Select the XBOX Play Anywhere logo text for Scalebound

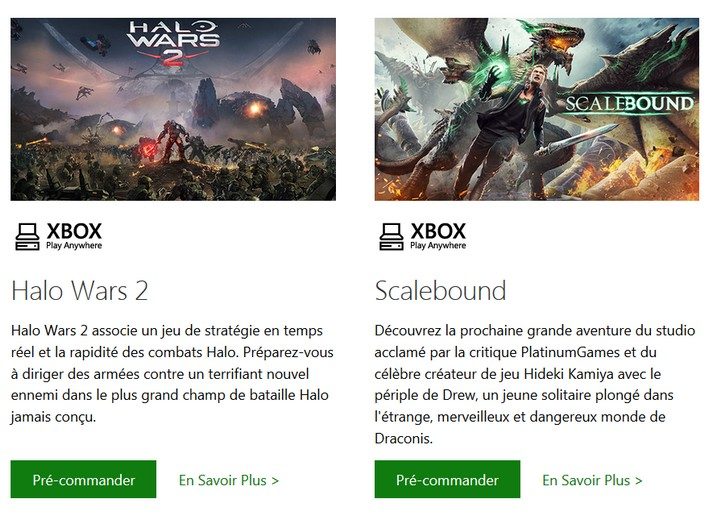[438, 236]
